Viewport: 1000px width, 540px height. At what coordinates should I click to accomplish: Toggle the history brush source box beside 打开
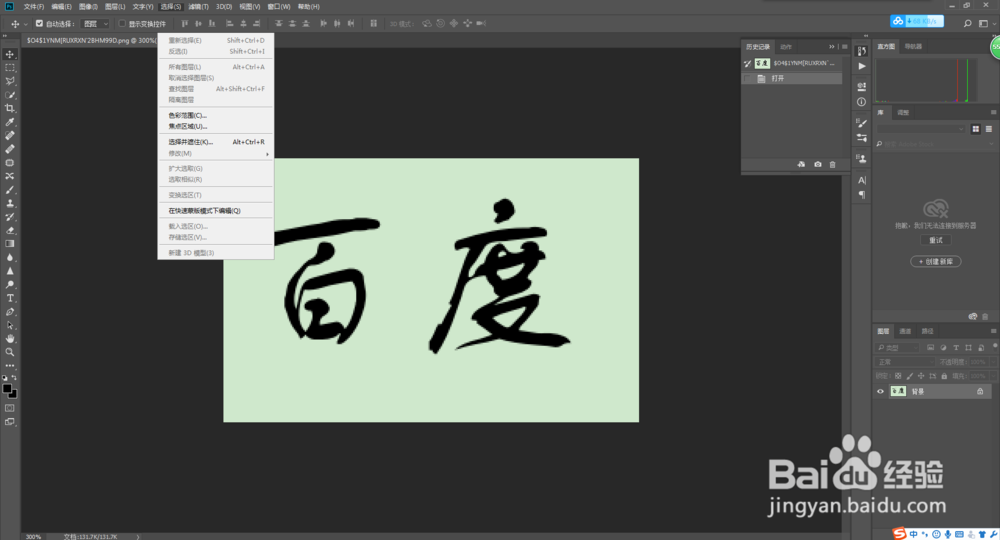tap(747, 78)
